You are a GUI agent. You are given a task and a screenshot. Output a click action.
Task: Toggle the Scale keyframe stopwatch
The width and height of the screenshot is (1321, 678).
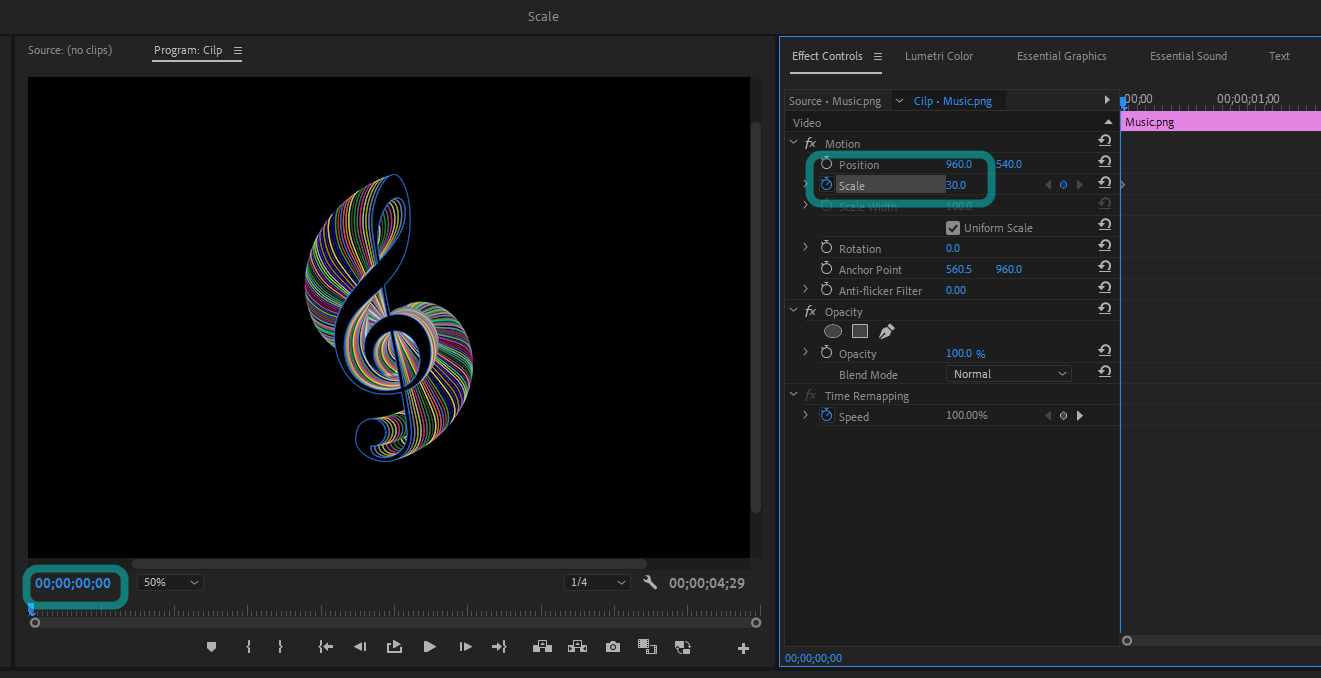(x=826, y=185)
